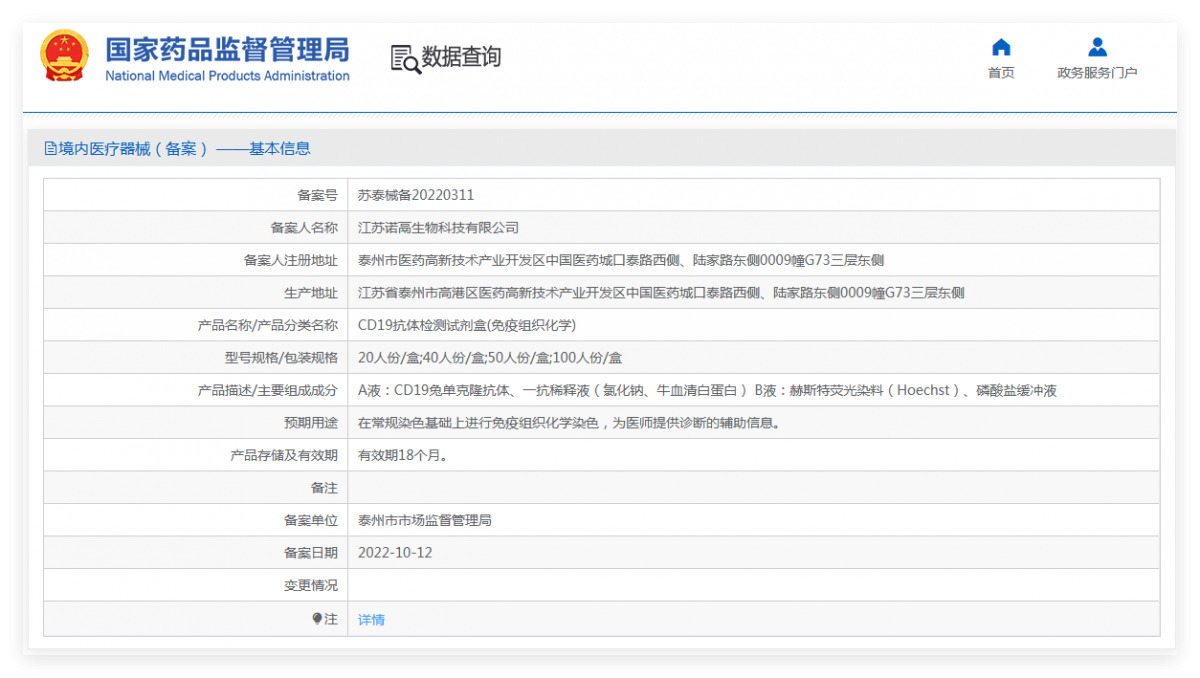Click the document icon beside 境内医疗器械
This screenshot has height=678, width=1200.
pyautogui.click(x=50, y=149)
